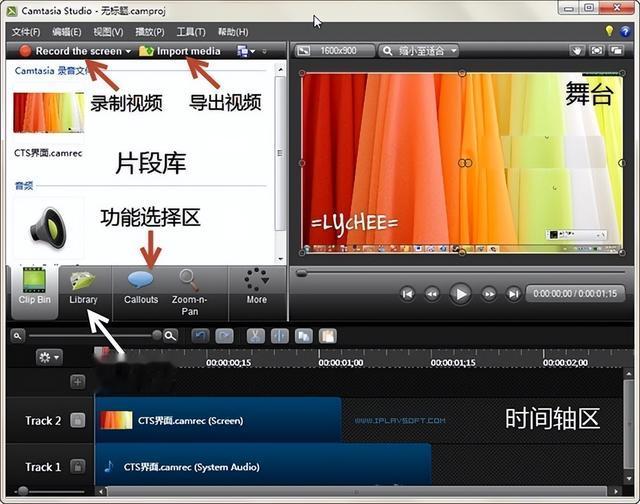
Task: Click the toolbar options overflow arrow
Action: (x=264, y=51)
